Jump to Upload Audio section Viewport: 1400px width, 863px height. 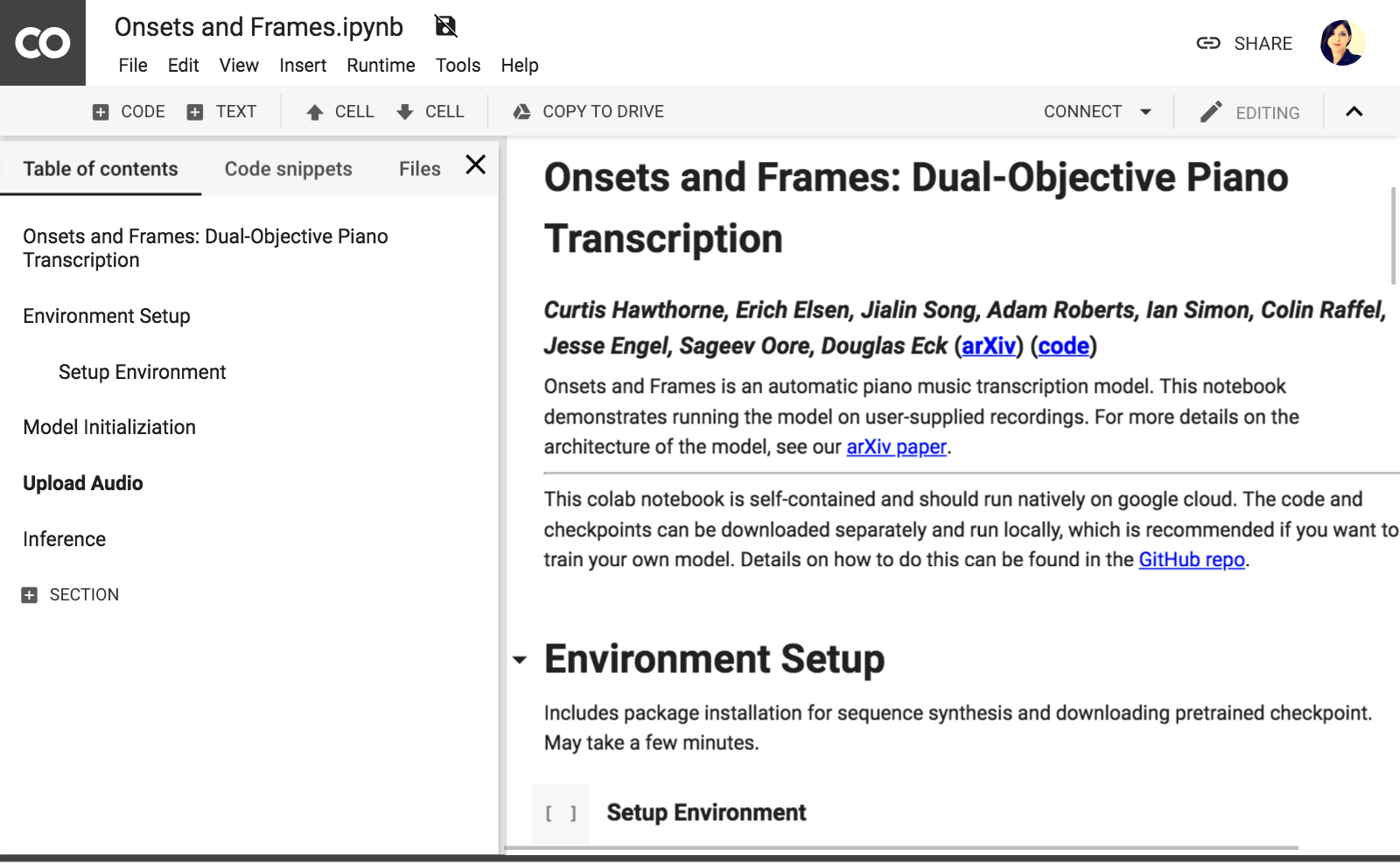click(83, 483)
